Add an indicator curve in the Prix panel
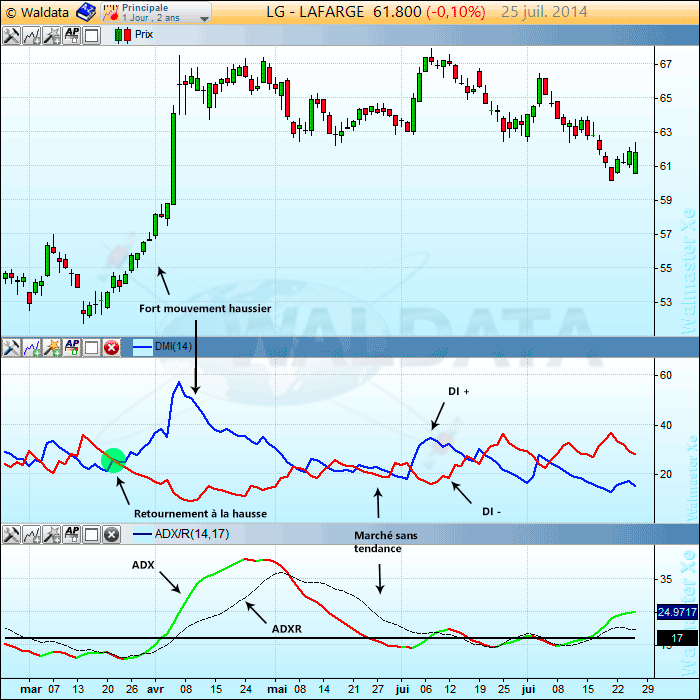Viewport: 700px width, 700px height. [x=32, y=35]
